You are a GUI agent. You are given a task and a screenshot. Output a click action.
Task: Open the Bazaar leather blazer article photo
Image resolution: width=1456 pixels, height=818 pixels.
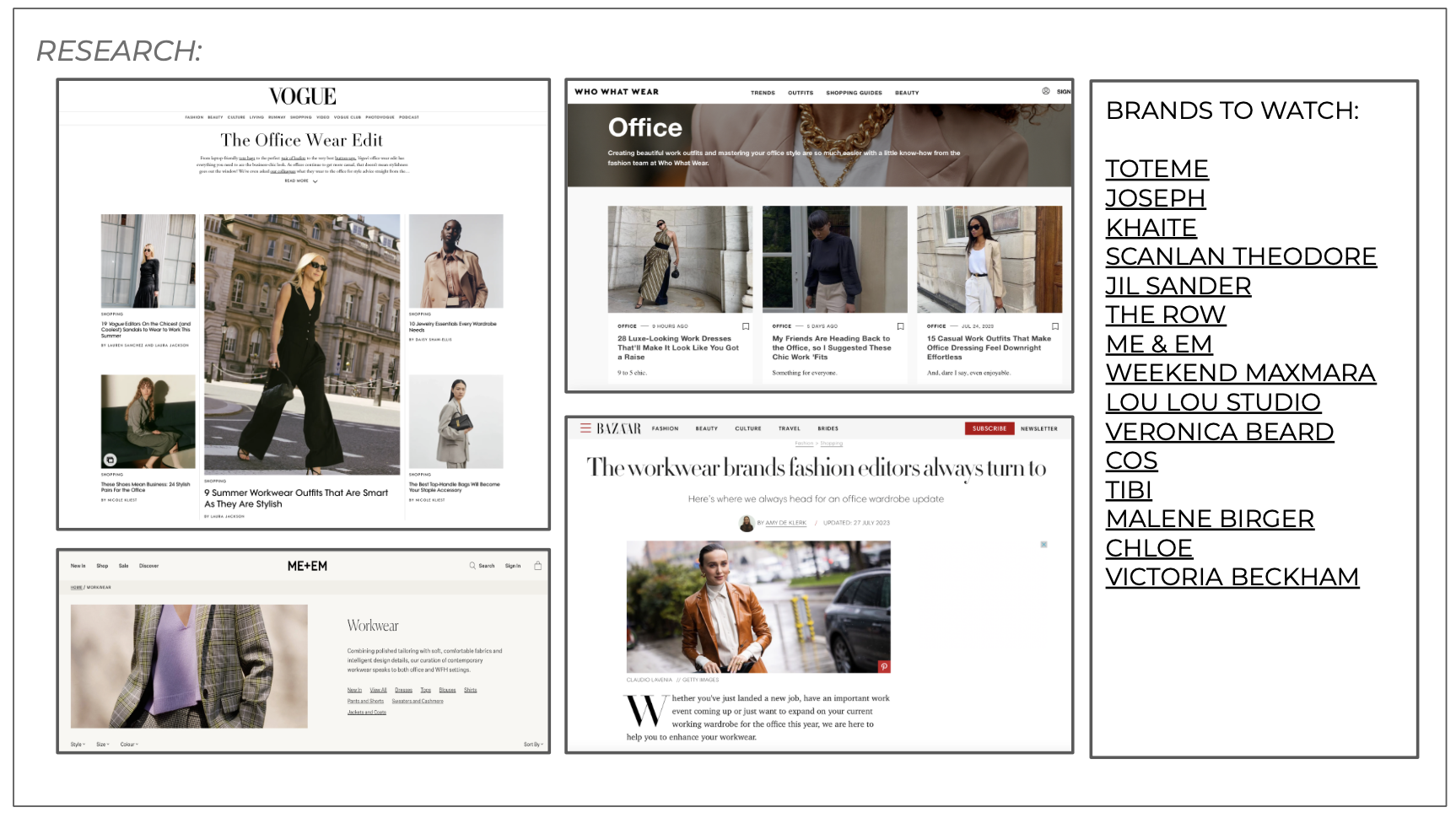pyautogui.click(x=758, y=606)
